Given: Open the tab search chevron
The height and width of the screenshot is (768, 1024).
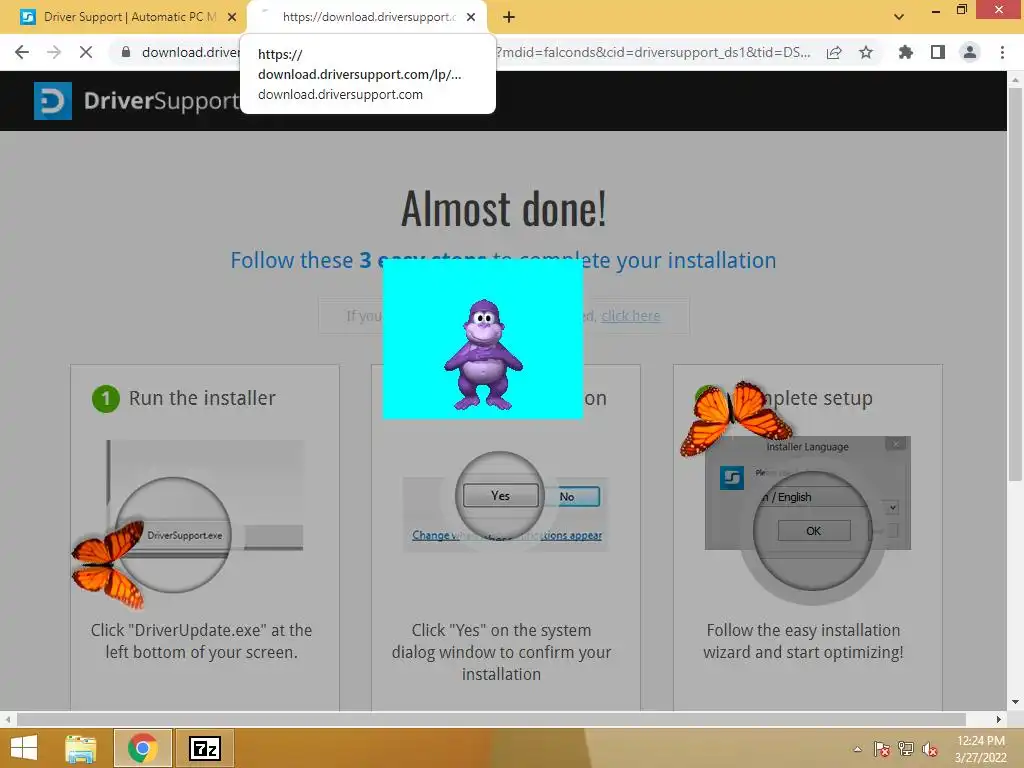Looking at the screenshot, I should coord(899,17).
